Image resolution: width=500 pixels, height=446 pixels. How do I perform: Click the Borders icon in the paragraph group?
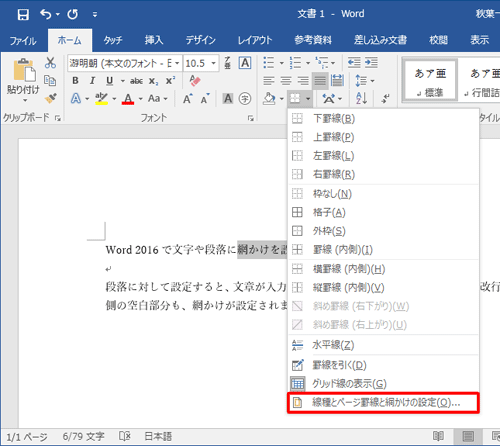[x=295, y=99]
